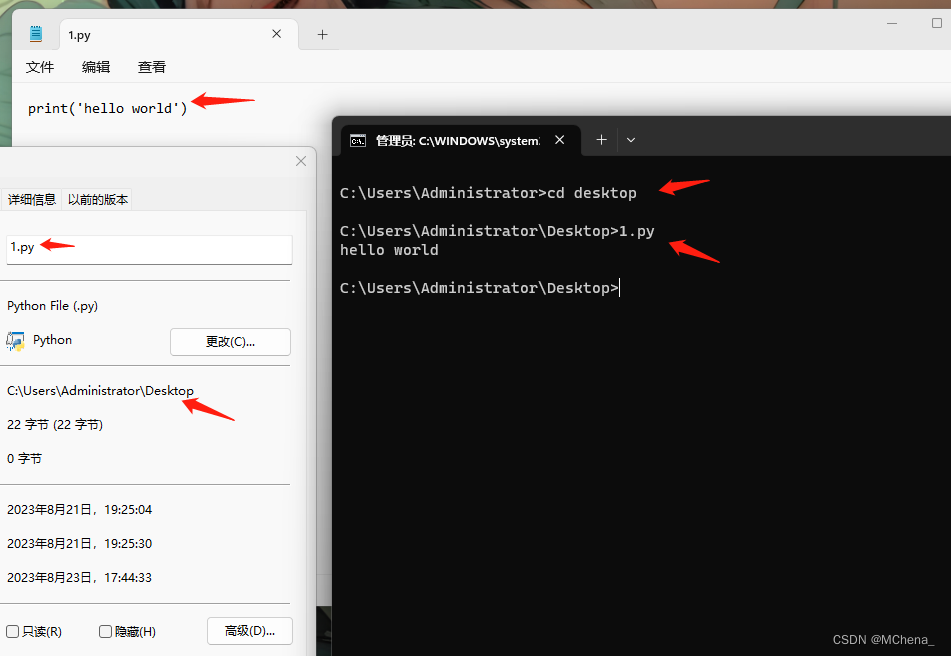
Task: Click the print('hello world') code line
Action: [x=107, y=109]
